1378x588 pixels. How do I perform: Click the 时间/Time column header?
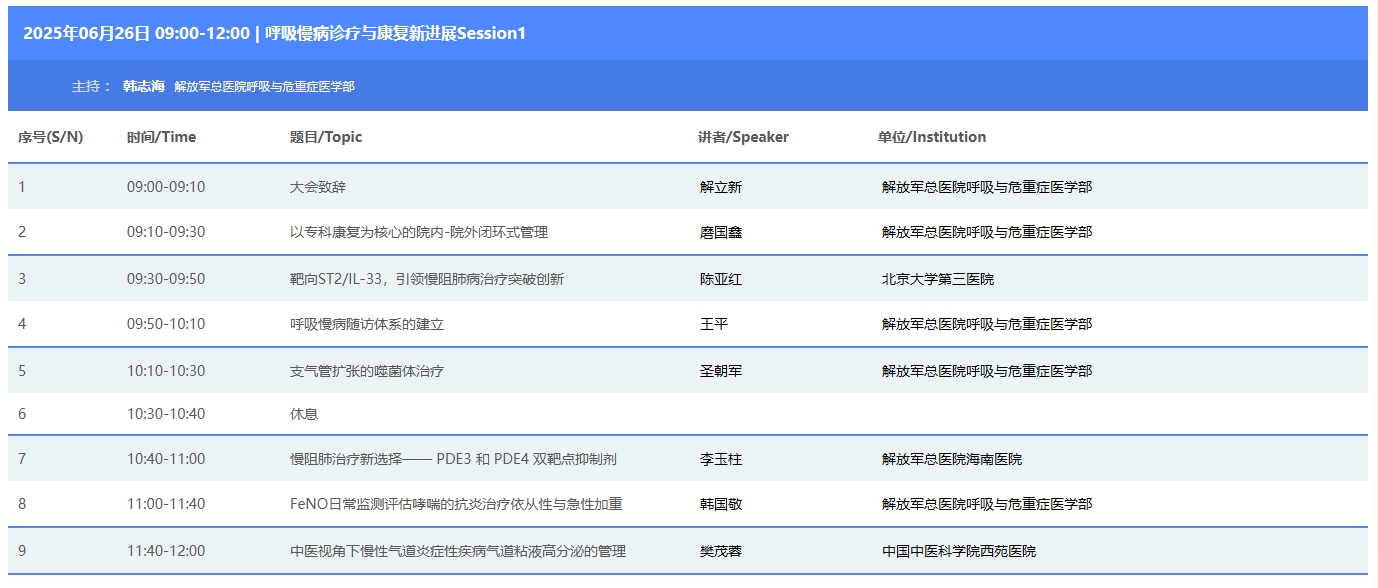point(161,137)
